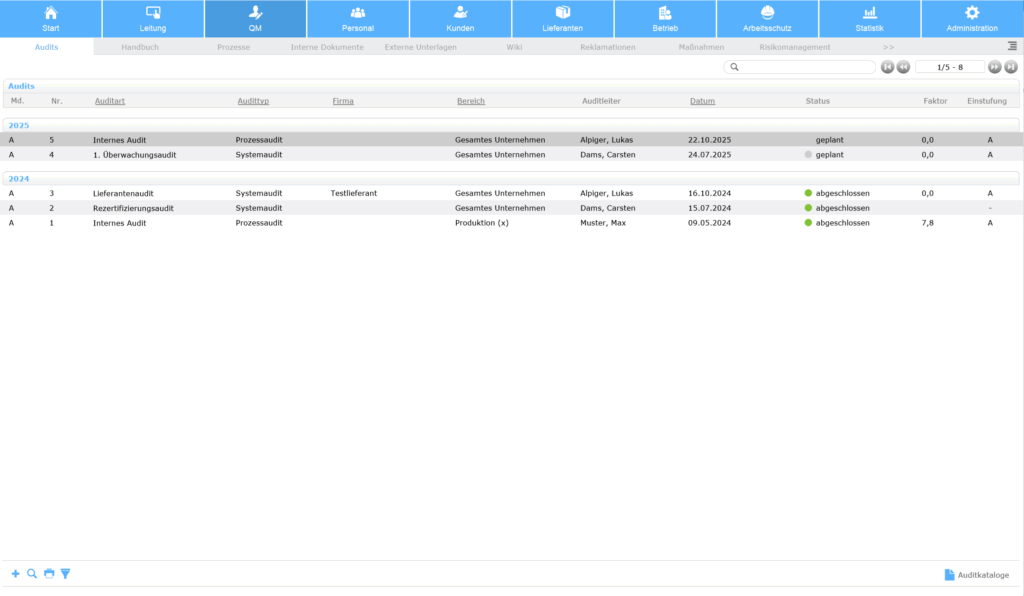Sort by Auditart column header
The image size is (1024, 596).
point(110,101)
